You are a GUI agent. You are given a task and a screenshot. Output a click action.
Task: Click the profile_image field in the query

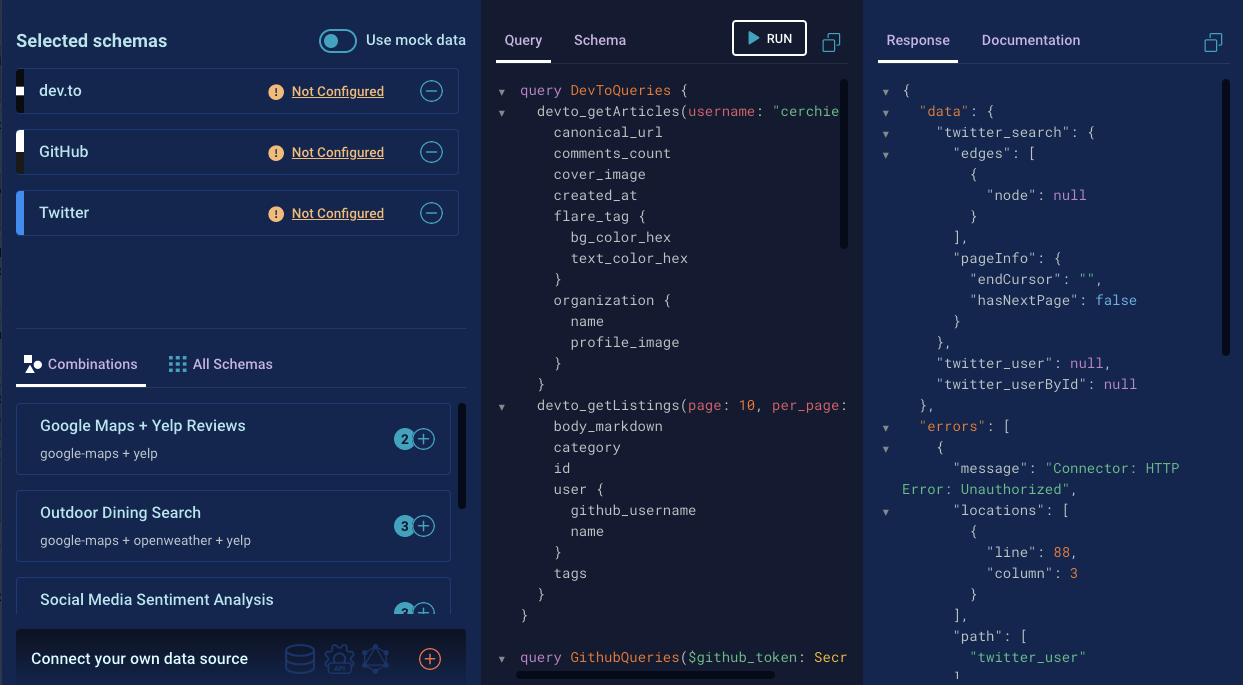[x=625, y=343]
